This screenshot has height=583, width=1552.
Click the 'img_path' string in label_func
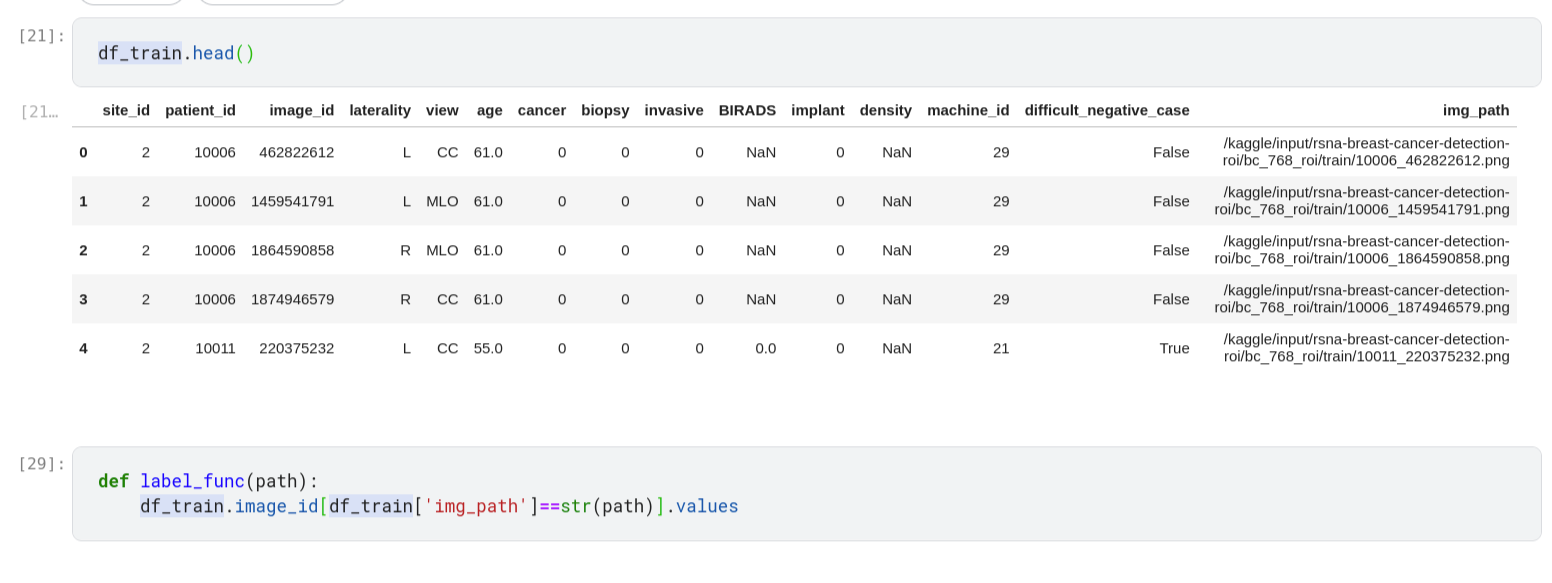click(x=476, y=506)
